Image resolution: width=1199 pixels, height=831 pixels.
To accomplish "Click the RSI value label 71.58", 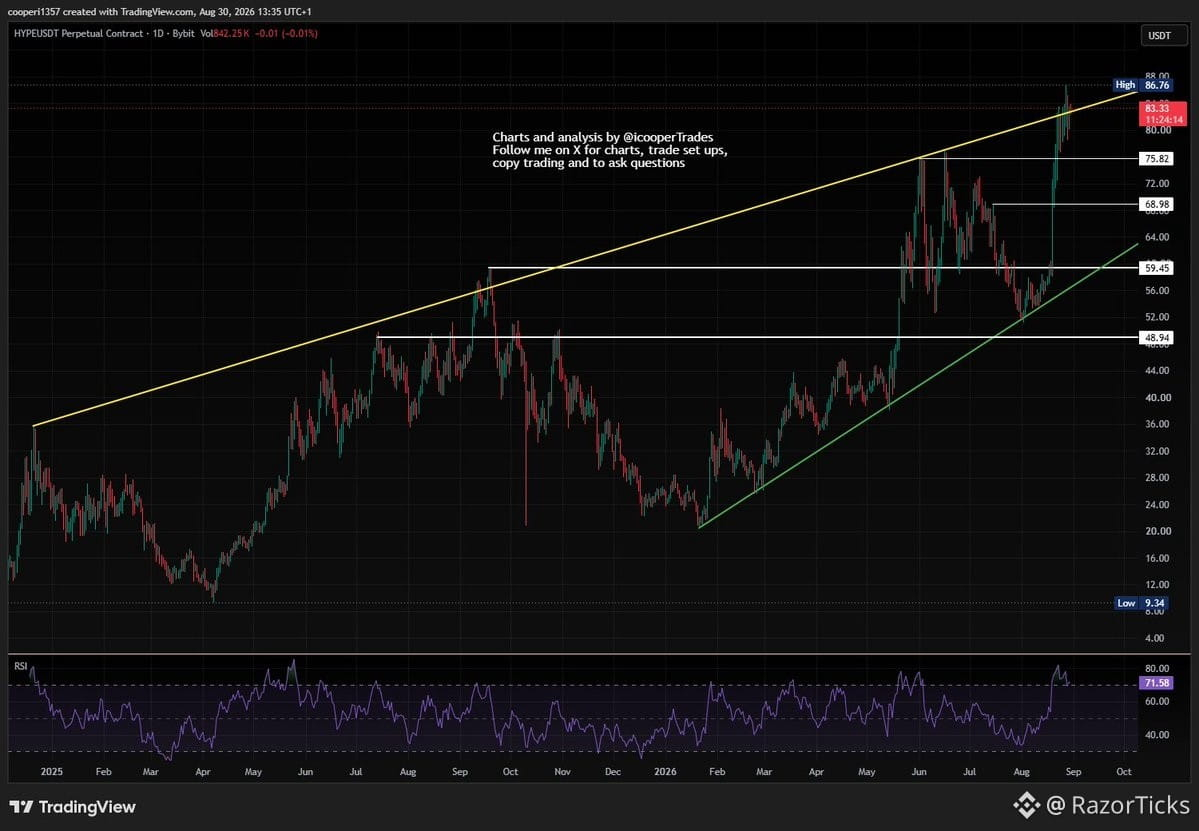I will click(x=1155, y=683).
